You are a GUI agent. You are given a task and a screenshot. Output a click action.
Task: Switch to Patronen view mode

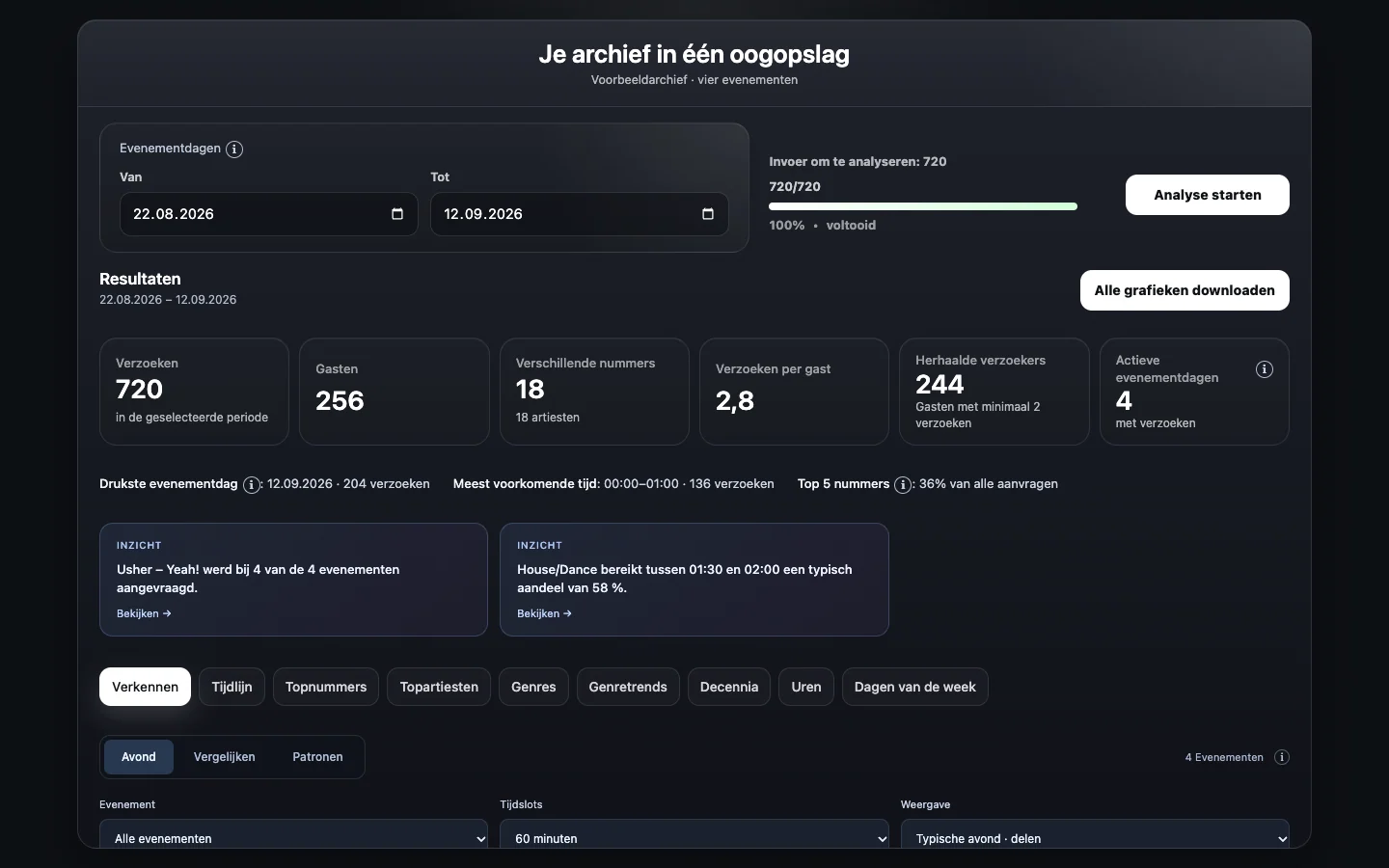pos(317,757)
